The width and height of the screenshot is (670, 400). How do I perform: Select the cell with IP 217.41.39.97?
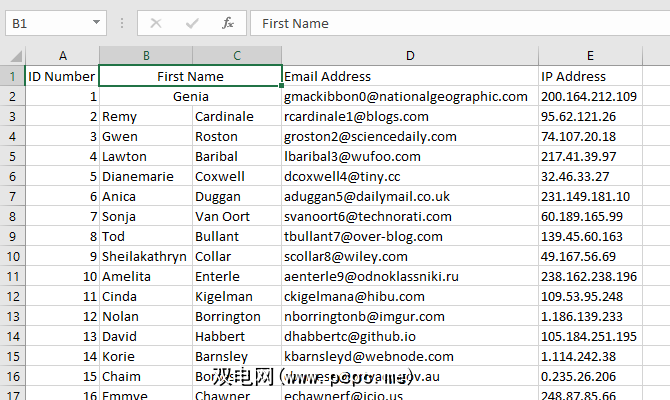point(590,156)
